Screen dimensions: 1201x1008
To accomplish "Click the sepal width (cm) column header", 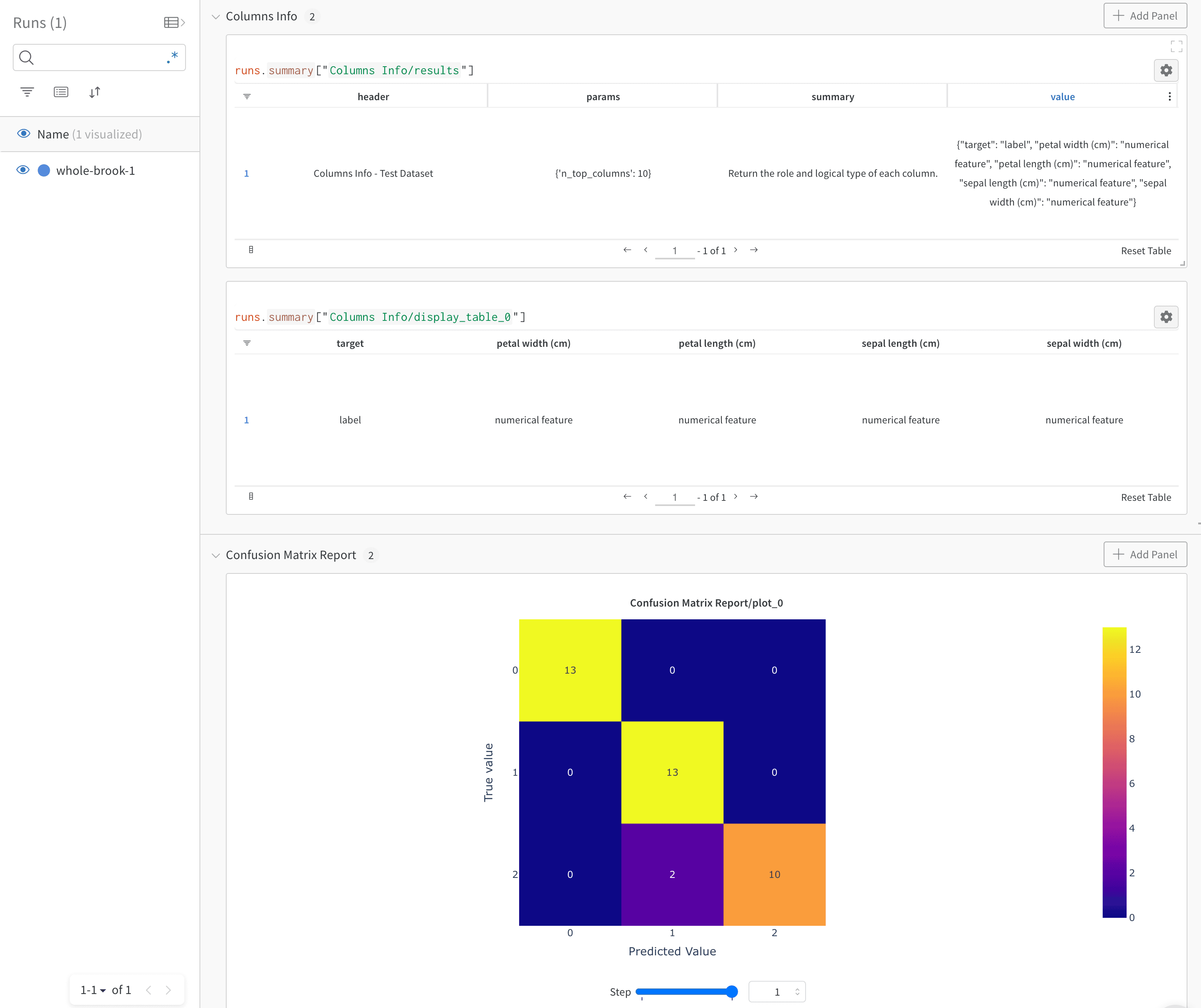I will [x=1084, y=343].
